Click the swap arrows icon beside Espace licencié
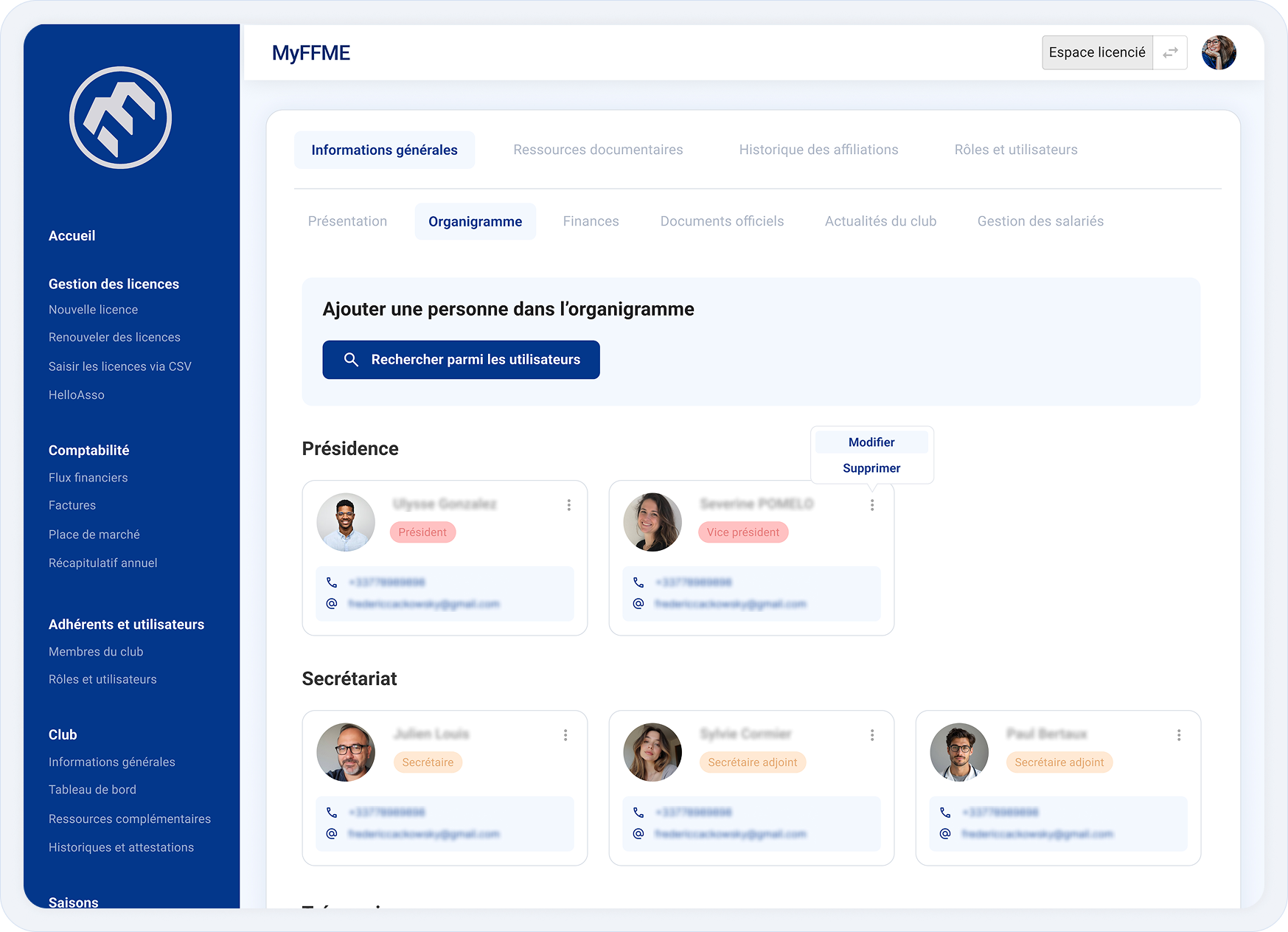This screenshot has width=1288, height=932. pos(1170,53)
